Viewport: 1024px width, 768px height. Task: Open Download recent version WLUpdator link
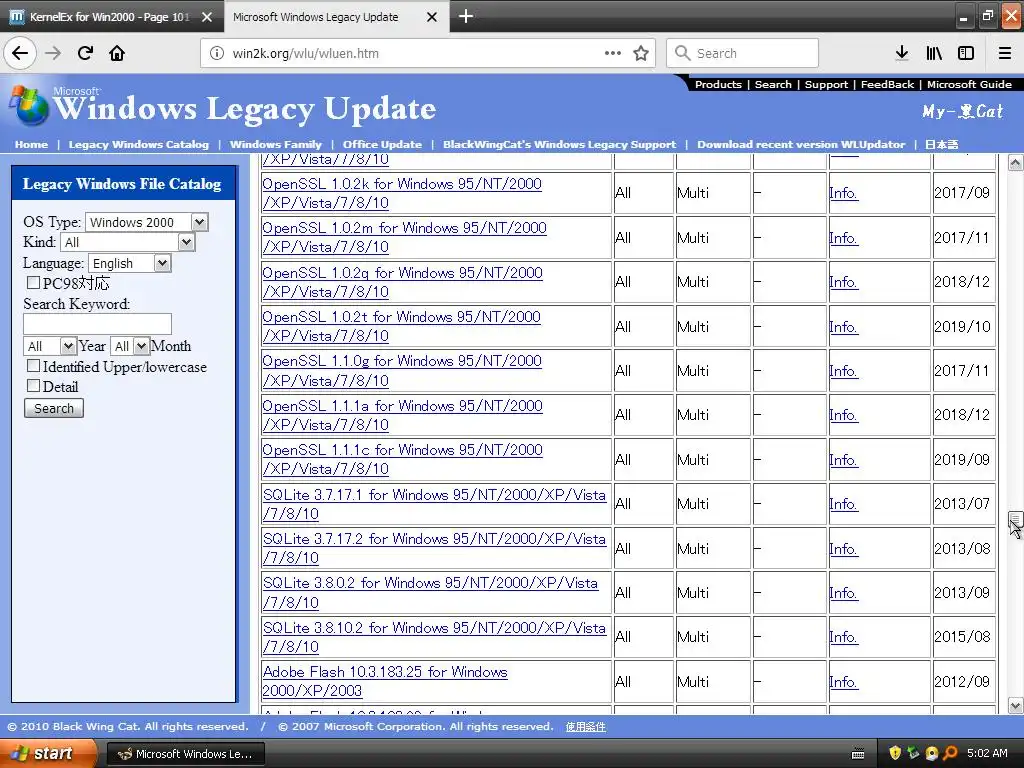coord(801,144)
